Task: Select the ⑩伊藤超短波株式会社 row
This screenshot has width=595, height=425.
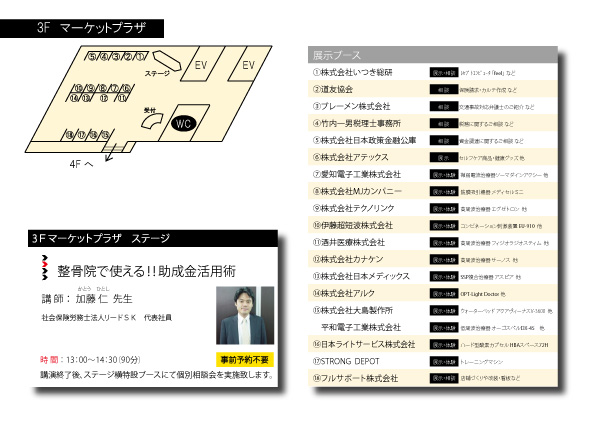Action: coord(433,225)
